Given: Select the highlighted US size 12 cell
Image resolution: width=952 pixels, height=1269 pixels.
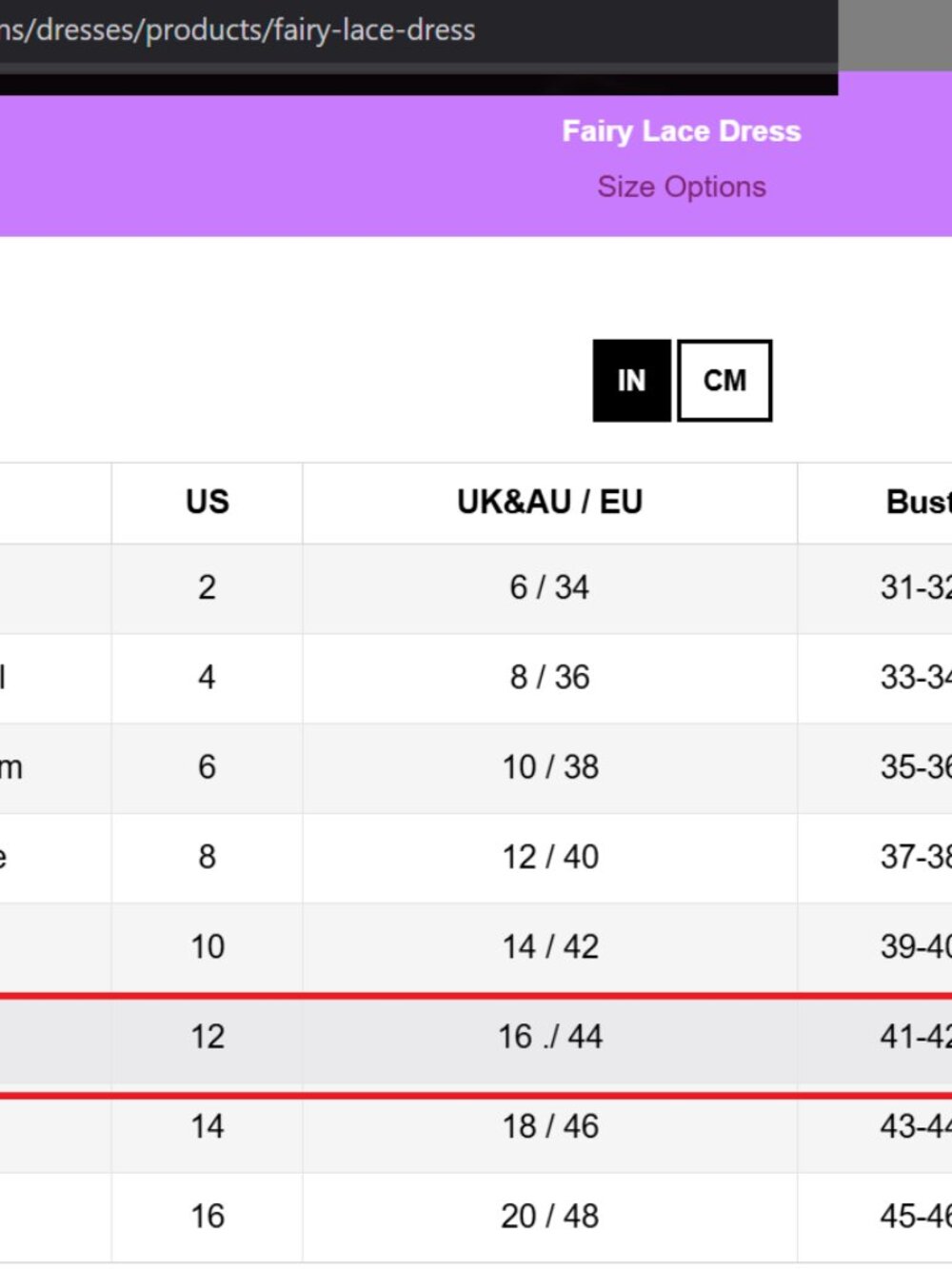Looking at the screenshot, I should click(208, 1037).
